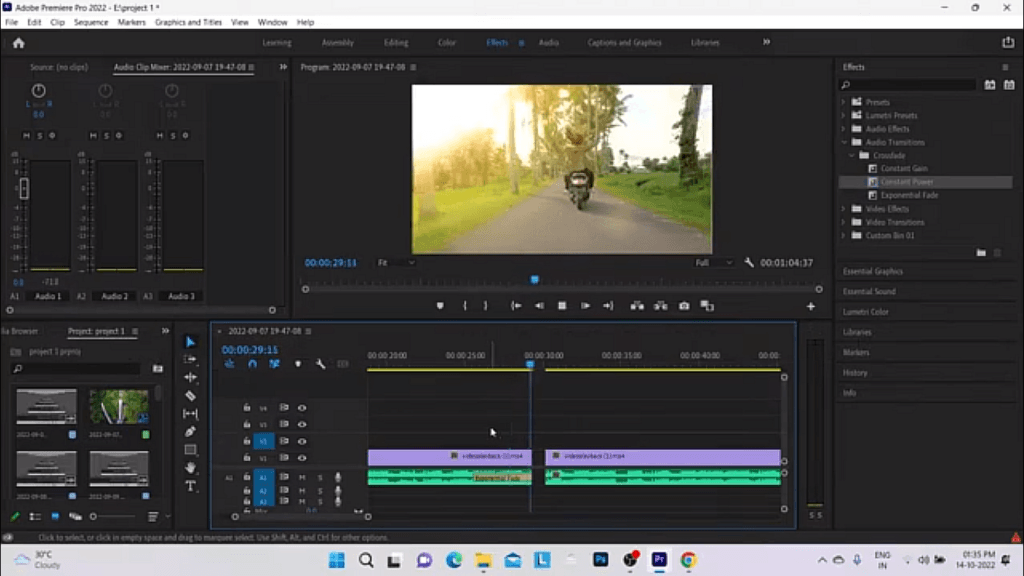Image resolution: width=1024 pixels, height=576 pixels.
Task: Toggle Snap in timeline
Action: click(252, 364)
